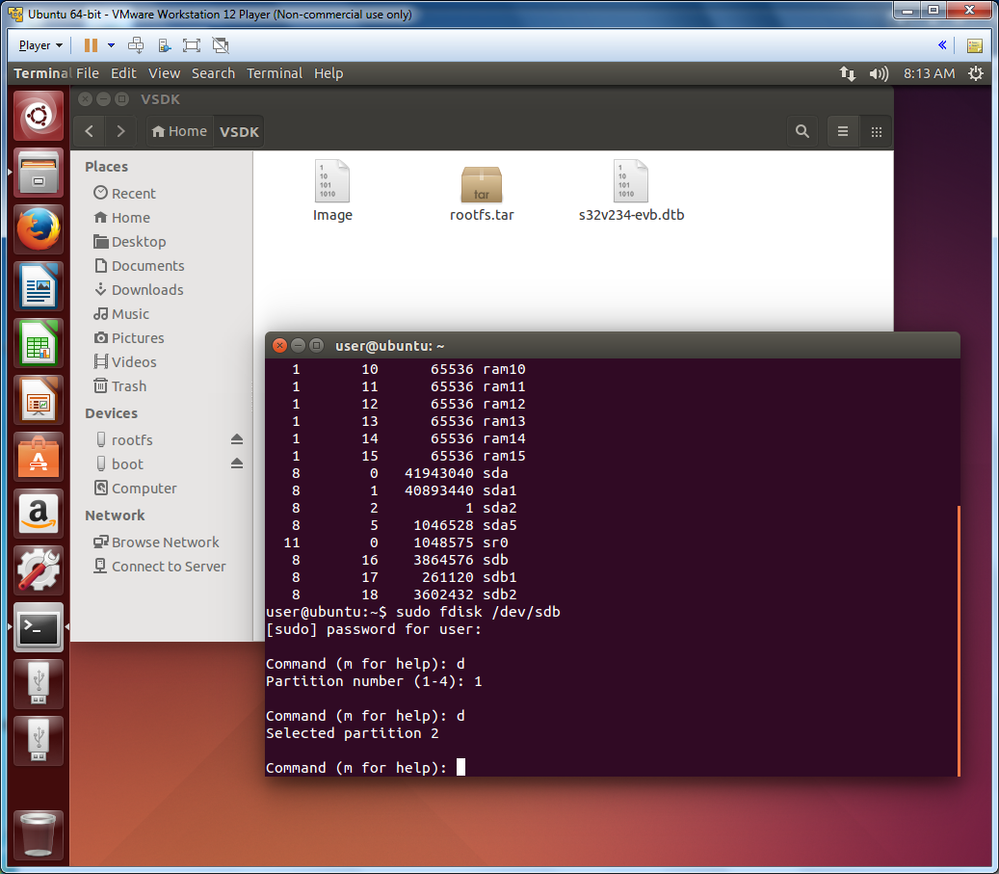Open the sound volume indicator
The image size is (999, 874).
[879, 74]
